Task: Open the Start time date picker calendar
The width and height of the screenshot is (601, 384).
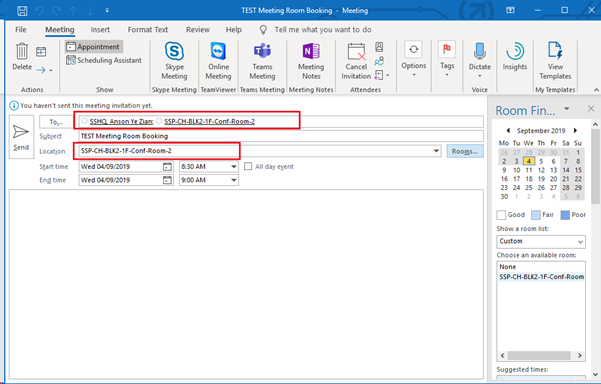Action: coord(167,167)
